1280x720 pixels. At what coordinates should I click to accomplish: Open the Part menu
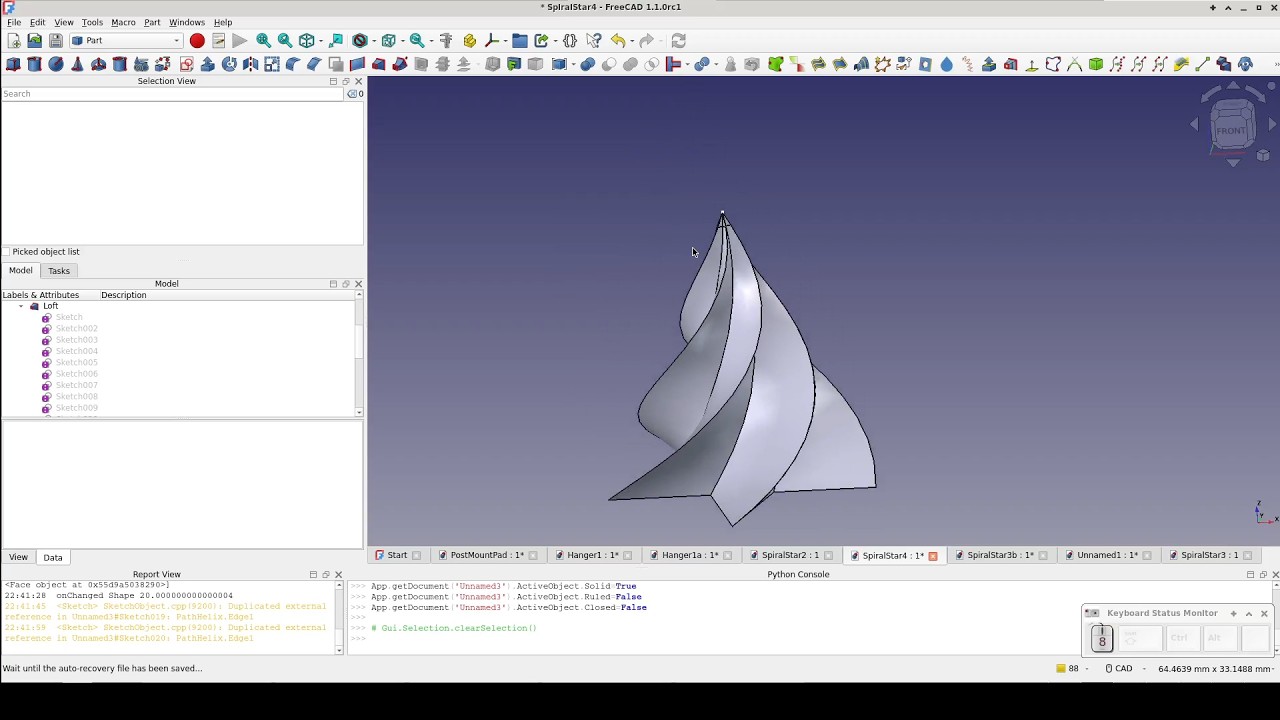point(152,22)
